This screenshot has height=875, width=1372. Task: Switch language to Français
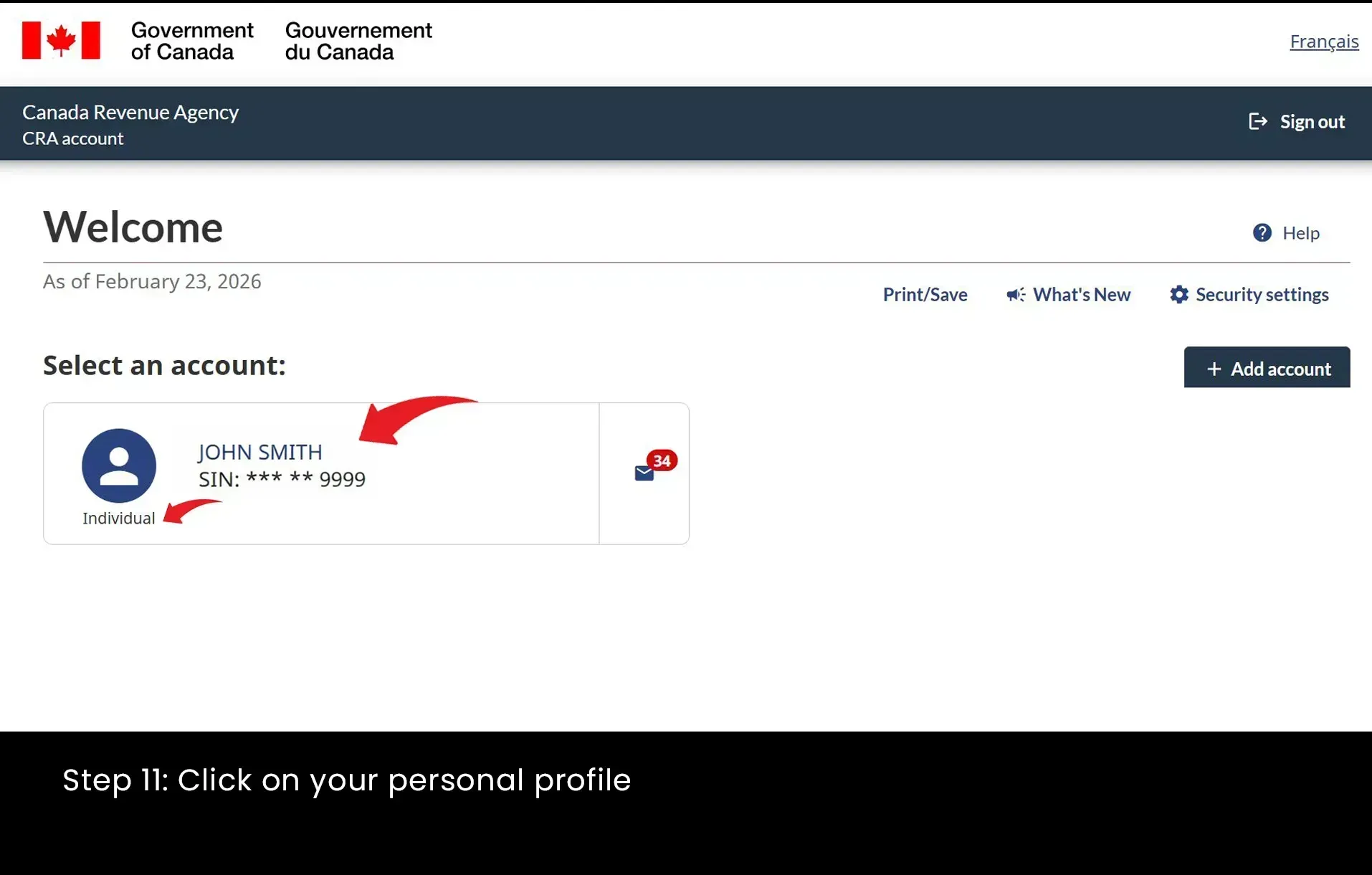click(x=1324, y=42)
